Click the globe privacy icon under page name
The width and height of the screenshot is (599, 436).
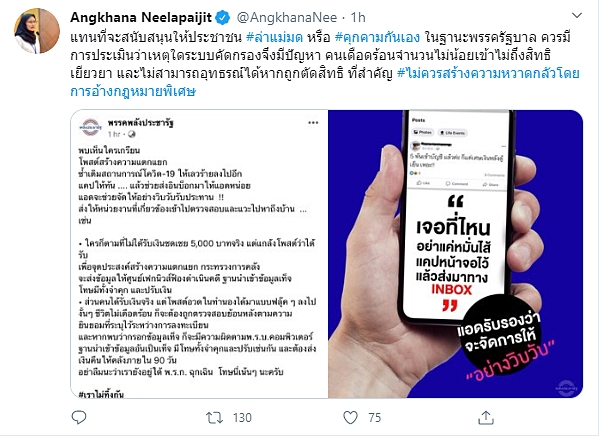click(x=131, y=134)
